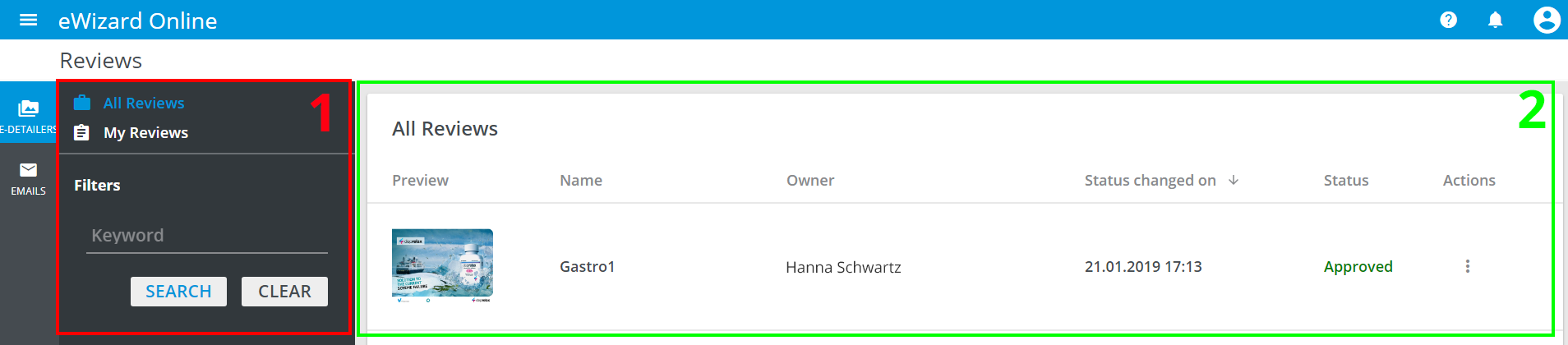The image size is (1568, 345).
Task: Switch to the E-Detailers section
Action: 28,113
